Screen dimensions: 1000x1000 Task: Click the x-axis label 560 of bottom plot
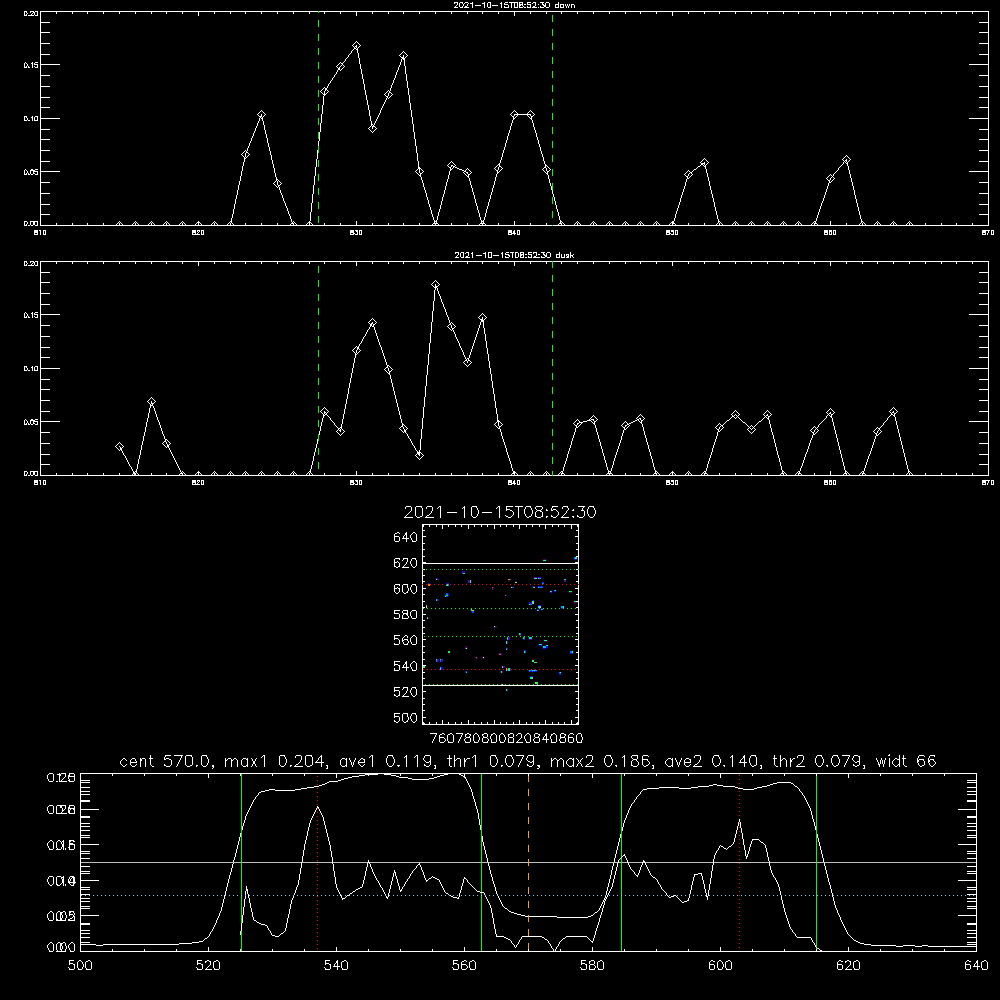[464, 966]
